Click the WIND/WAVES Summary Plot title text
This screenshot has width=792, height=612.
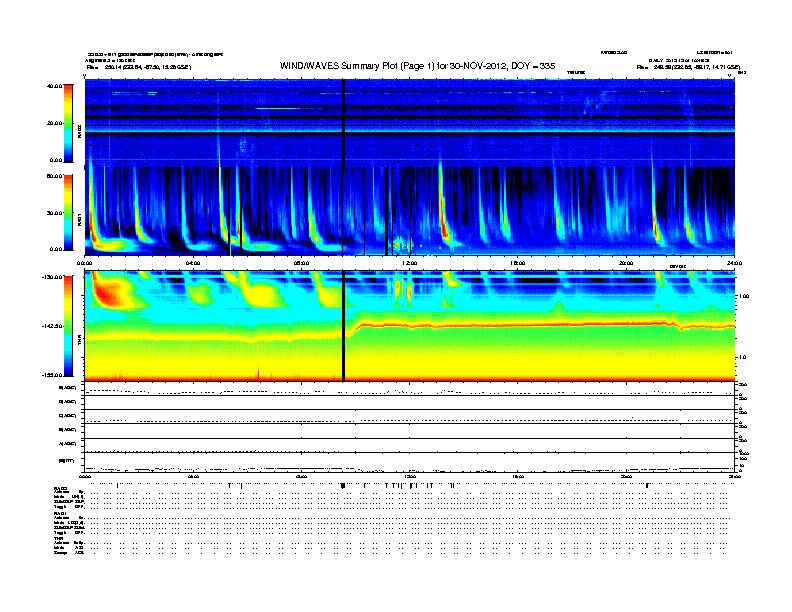tap(417, 66)
